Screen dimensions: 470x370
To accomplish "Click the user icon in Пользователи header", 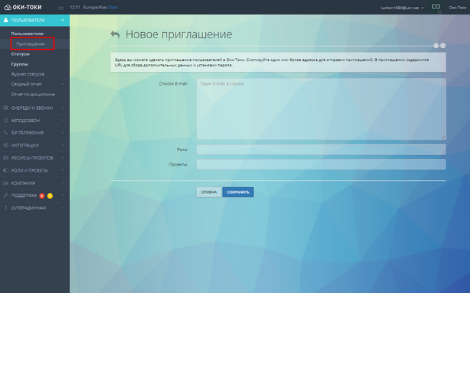I will [6, 20].
